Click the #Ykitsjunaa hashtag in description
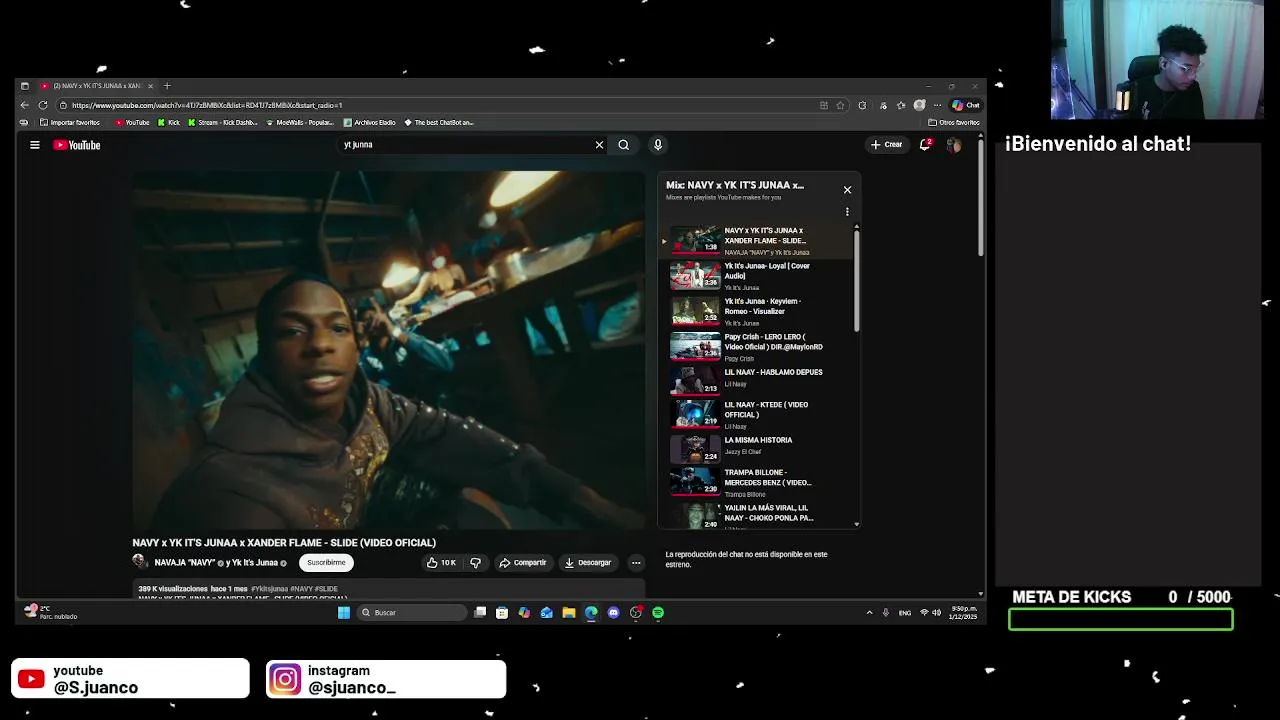This screenshot has height=720, width=1280. click(x=269, y=589)
